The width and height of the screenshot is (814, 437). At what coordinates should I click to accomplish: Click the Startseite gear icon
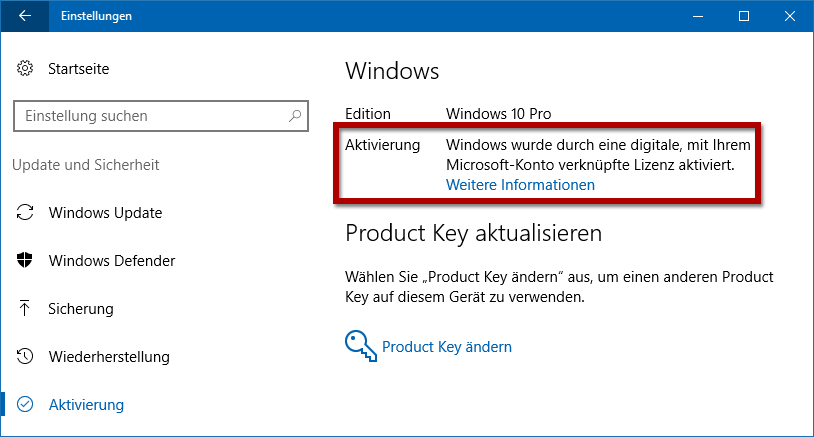pos(25,69)
